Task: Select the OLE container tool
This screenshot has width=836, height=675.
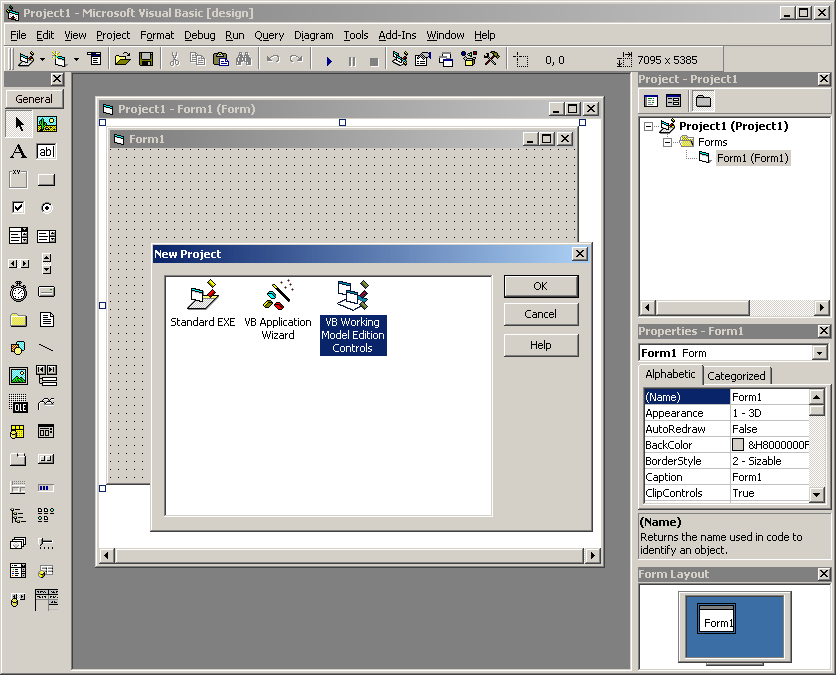Action: [19, 404]
